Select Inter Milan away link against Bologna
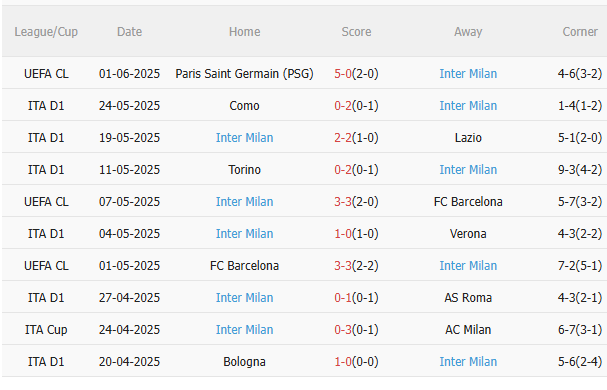Image resolution: width=607 pixels, height=390 pixels. click(x=468, y=362)
